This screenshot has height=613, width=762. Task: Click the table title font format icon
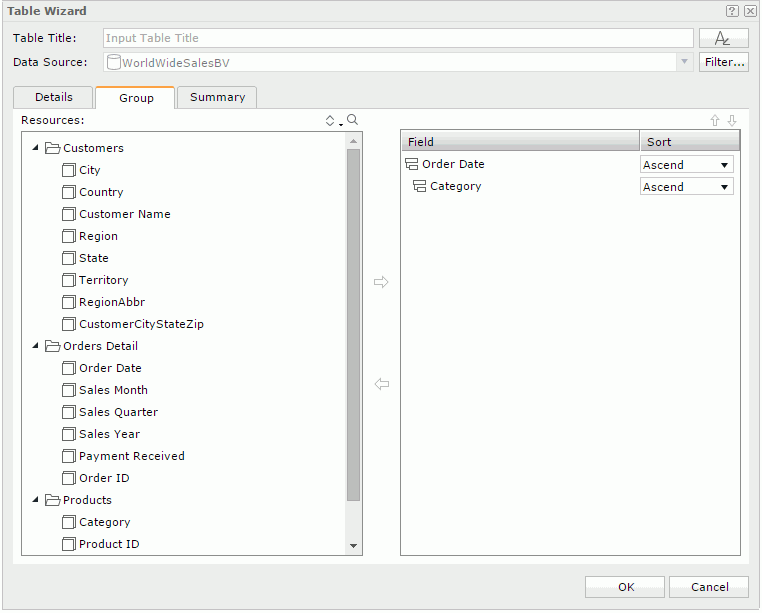pos(723,38)
